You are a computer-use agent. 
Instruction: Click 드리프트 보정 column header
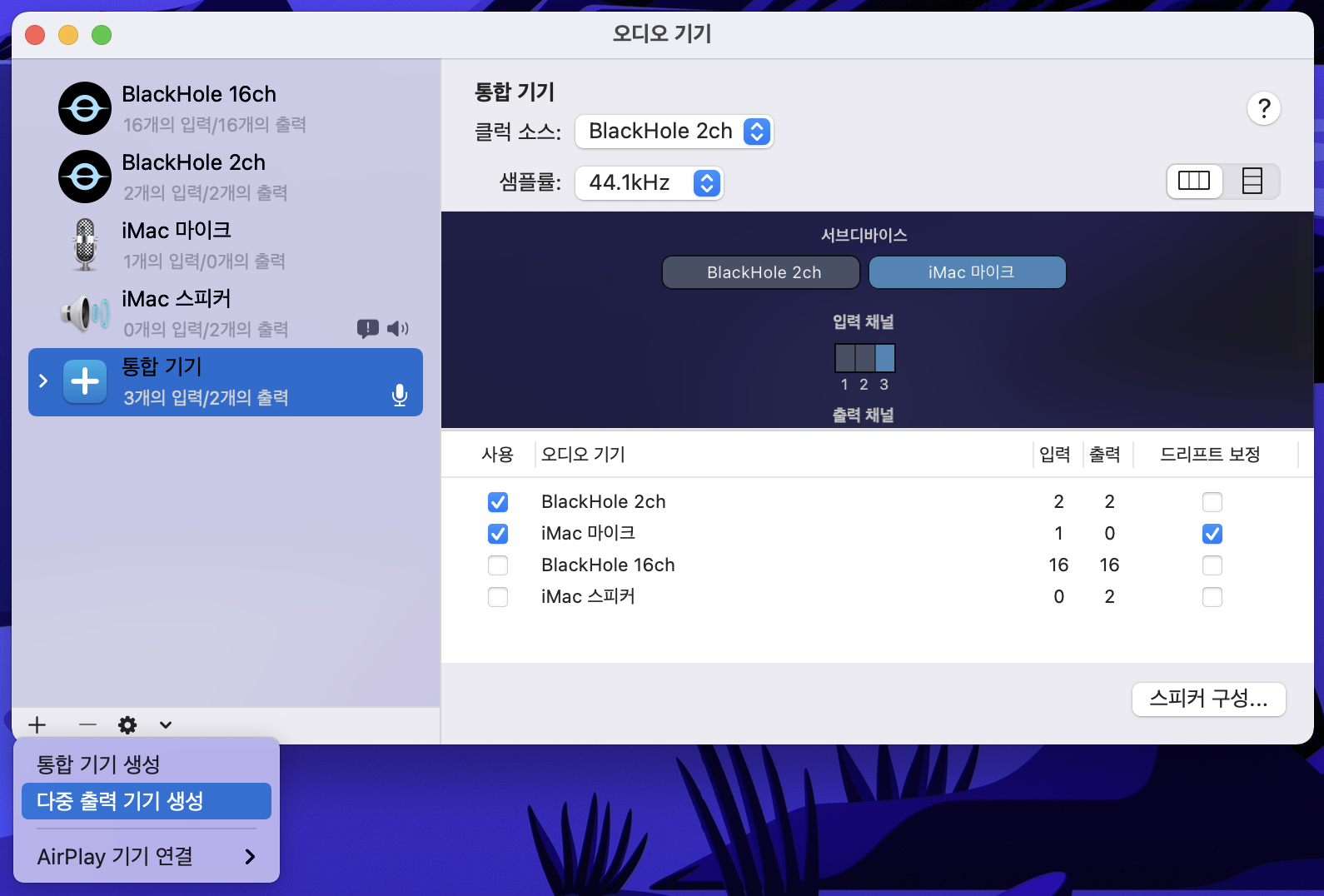1211,455
